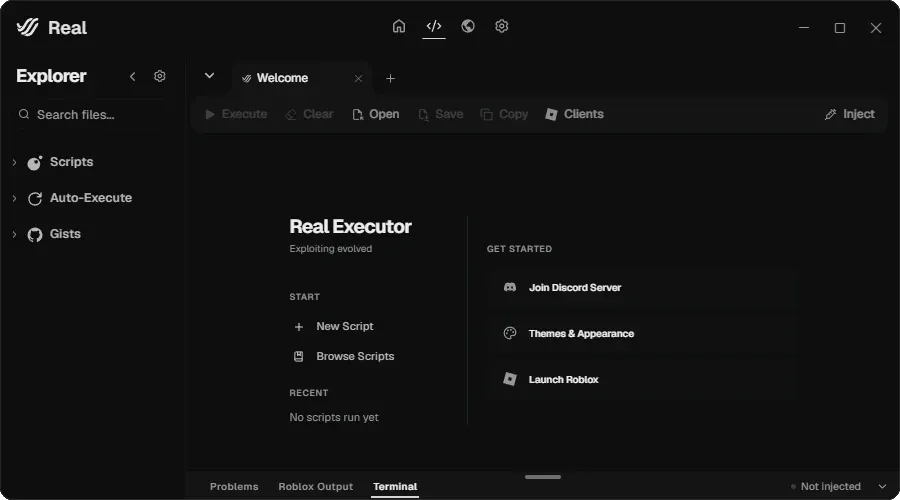Open top bar settings gear
This screenshot has width=900, height=500.
(502, 26)
